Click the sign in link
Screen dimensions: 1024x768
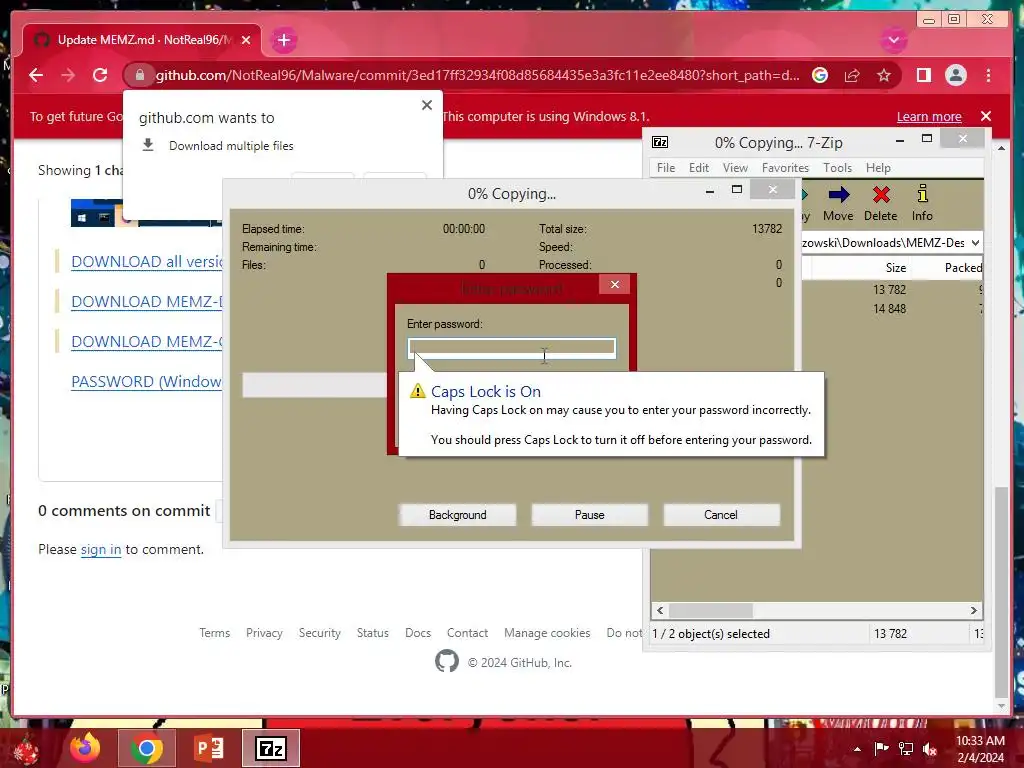click(x=101, y=550)
